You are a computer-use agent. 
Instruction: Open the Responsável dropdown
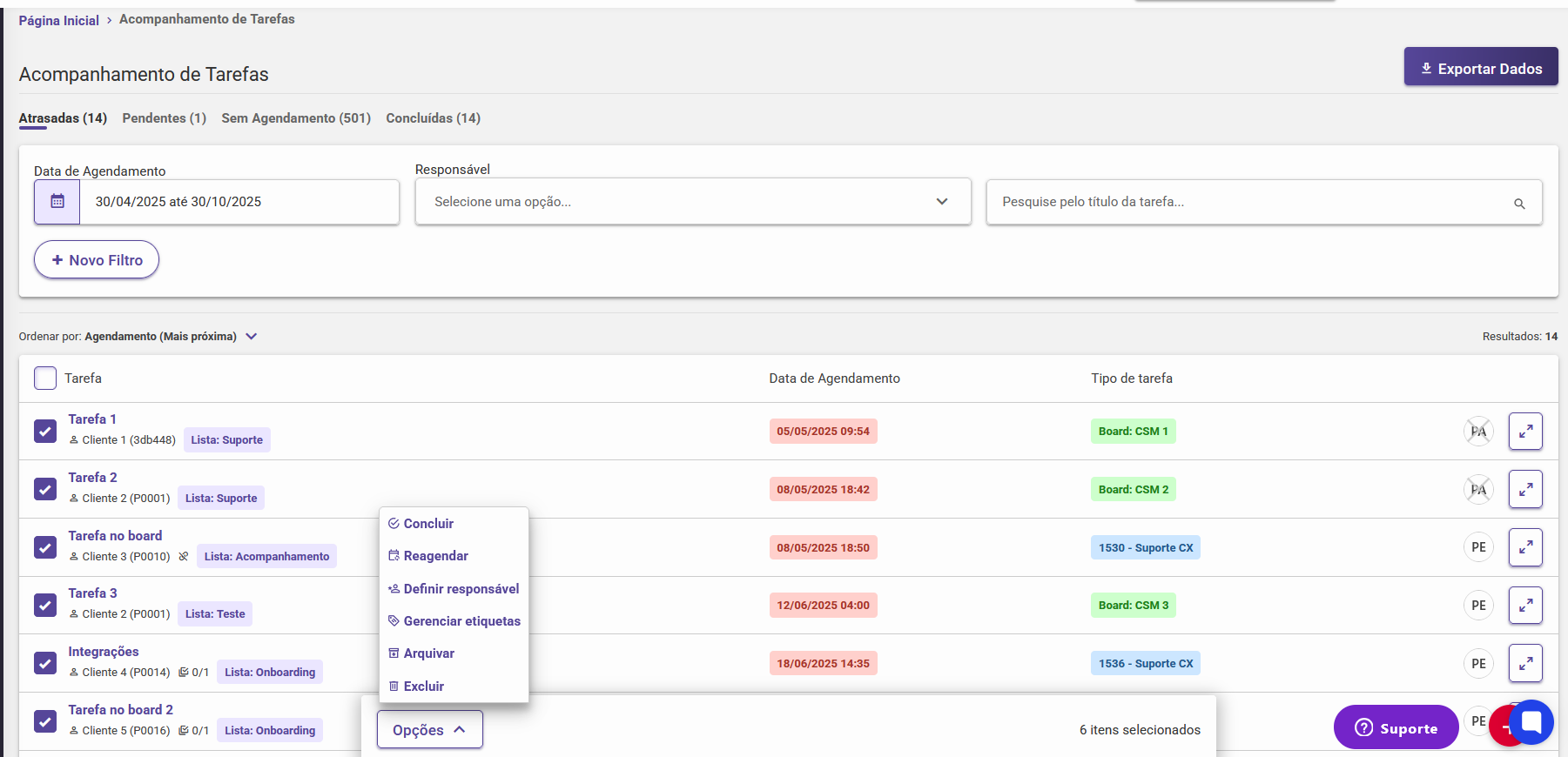[x=692, y=202]
